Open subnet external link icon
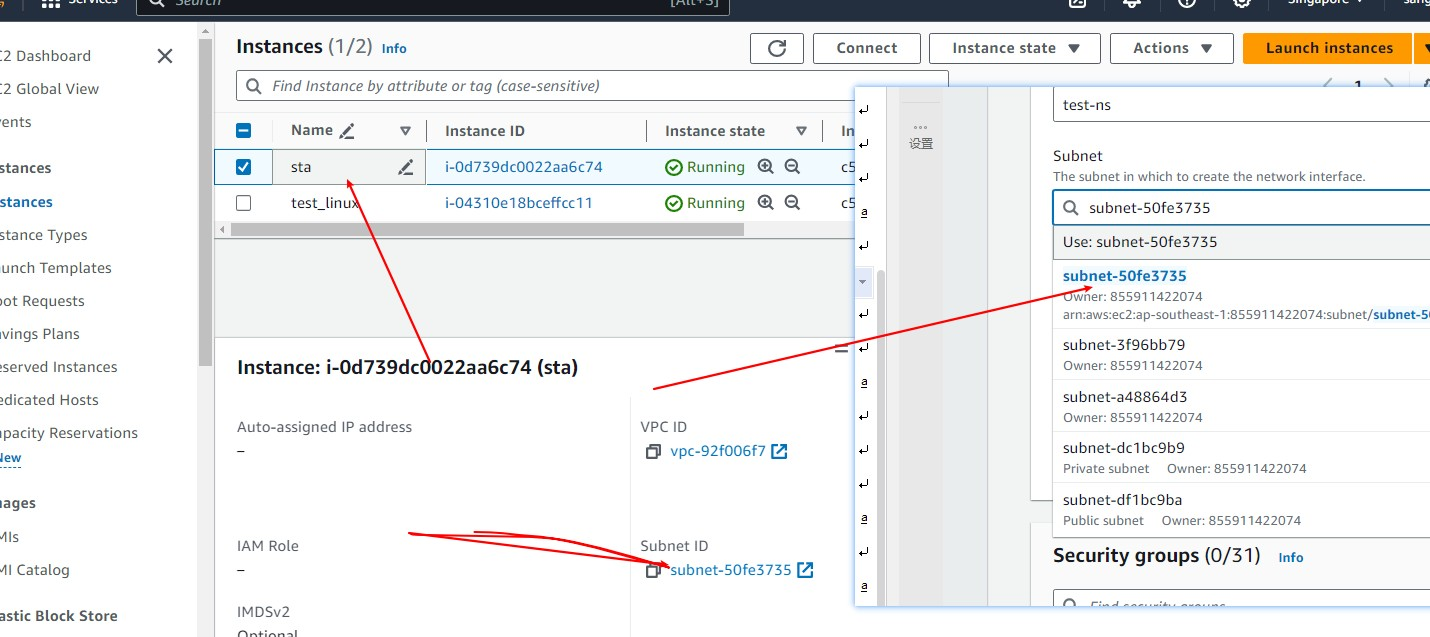This screenshot has height=637, width=1430. point(805,570)
